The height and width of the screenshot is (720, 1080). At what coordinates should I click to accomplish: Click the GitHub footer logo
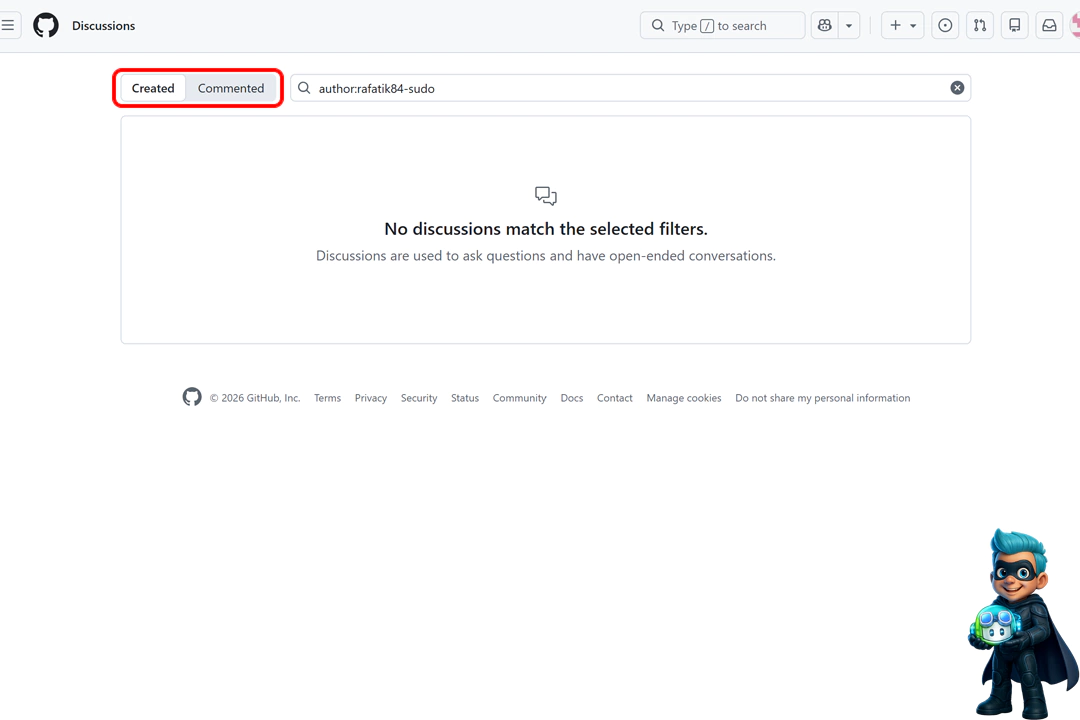click(191, 397)
